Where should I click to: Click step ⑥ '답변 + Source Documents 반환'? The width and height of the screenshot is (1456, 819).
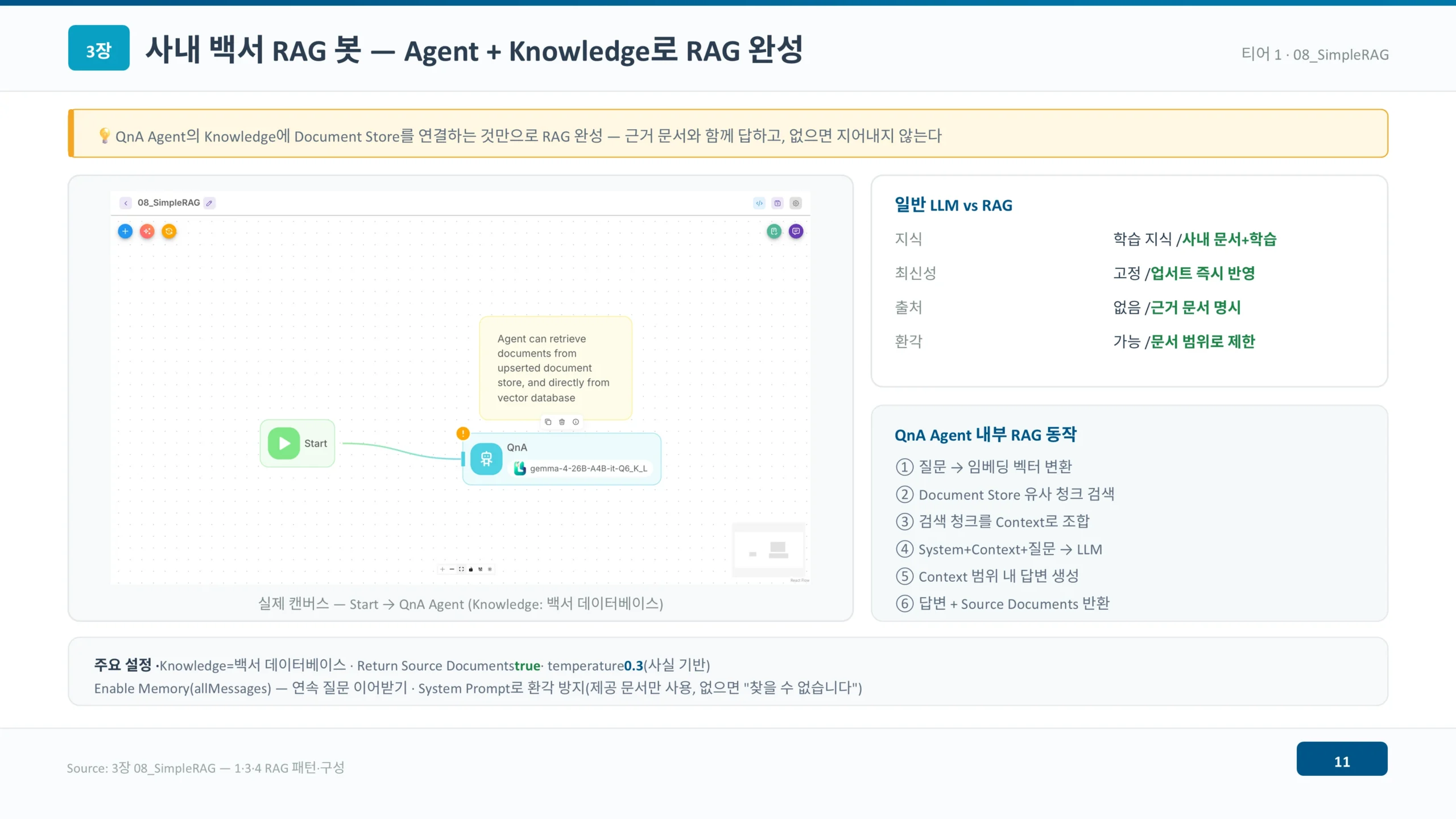point(1003,603)
